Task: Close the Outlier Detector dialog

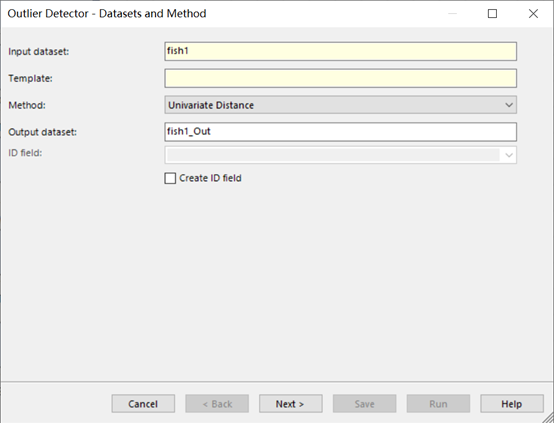Action: [x=533, y=14]
